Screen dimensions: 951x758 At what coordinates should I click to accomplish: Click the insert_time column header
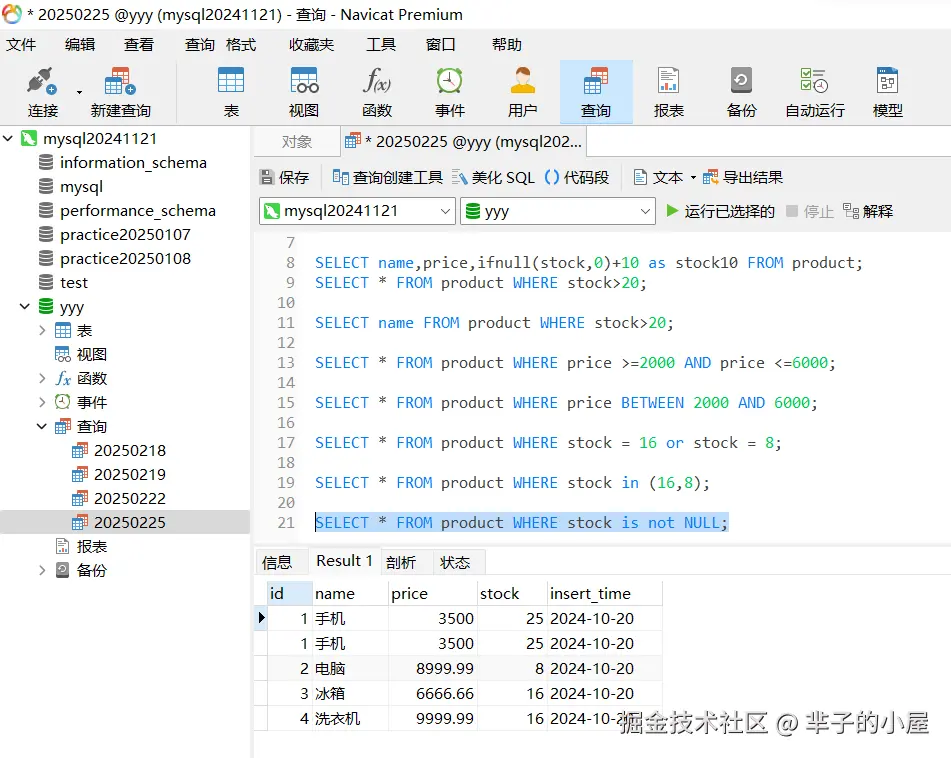604,594
